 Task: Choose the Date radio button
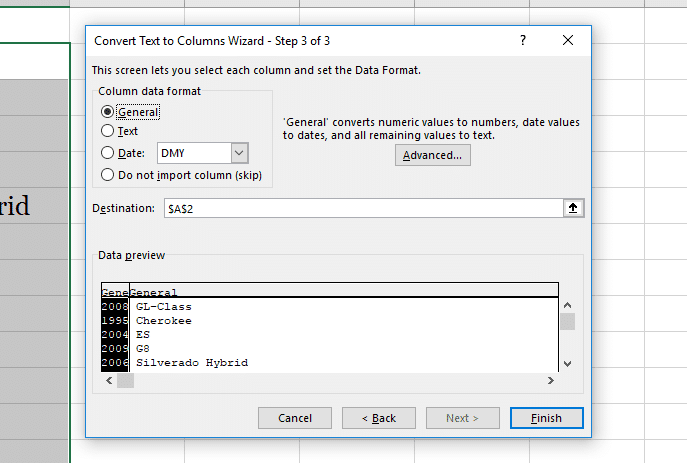(x=108, y=153)
